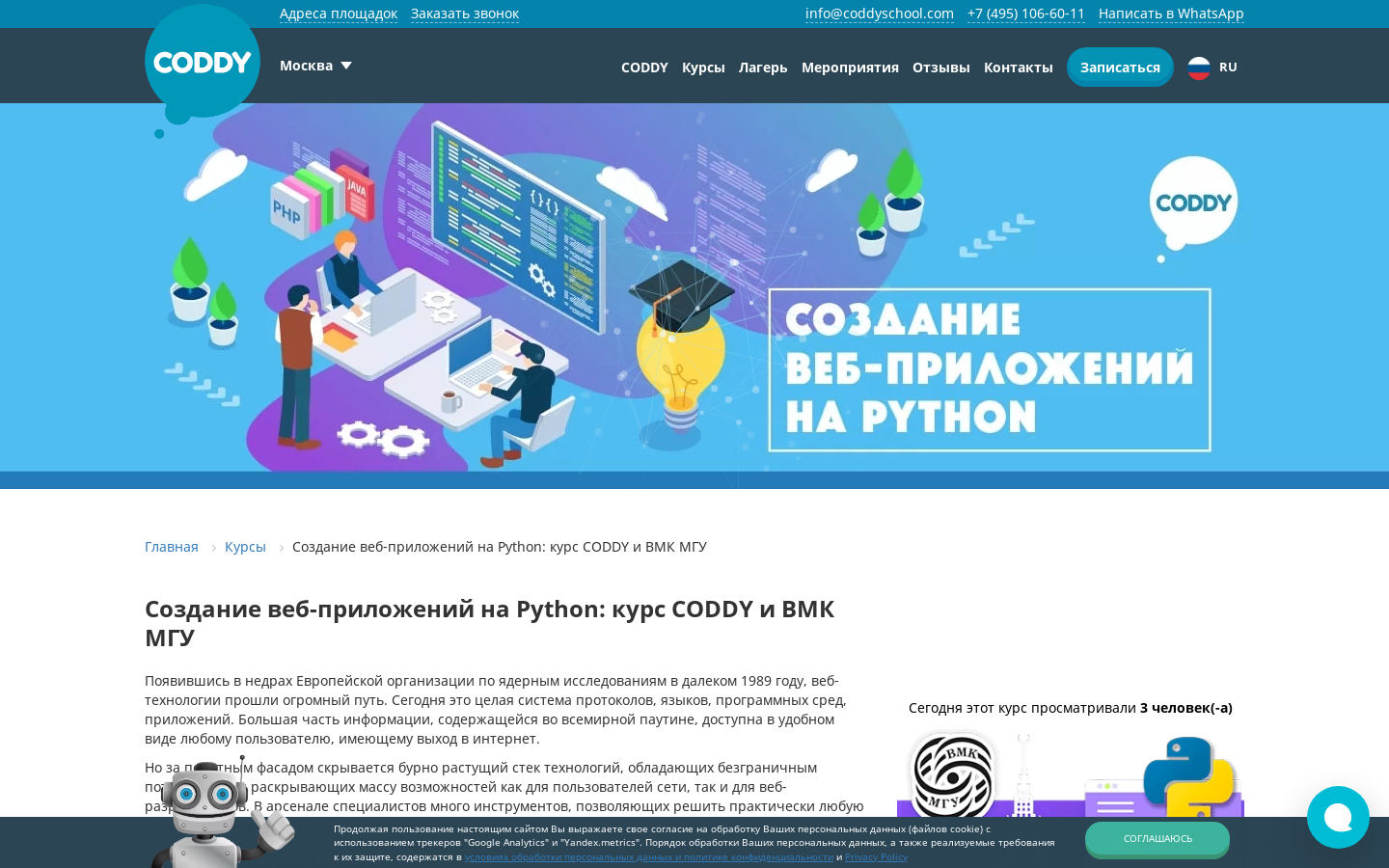Click the Russian flag language icon

click(x=1199, y=68)
